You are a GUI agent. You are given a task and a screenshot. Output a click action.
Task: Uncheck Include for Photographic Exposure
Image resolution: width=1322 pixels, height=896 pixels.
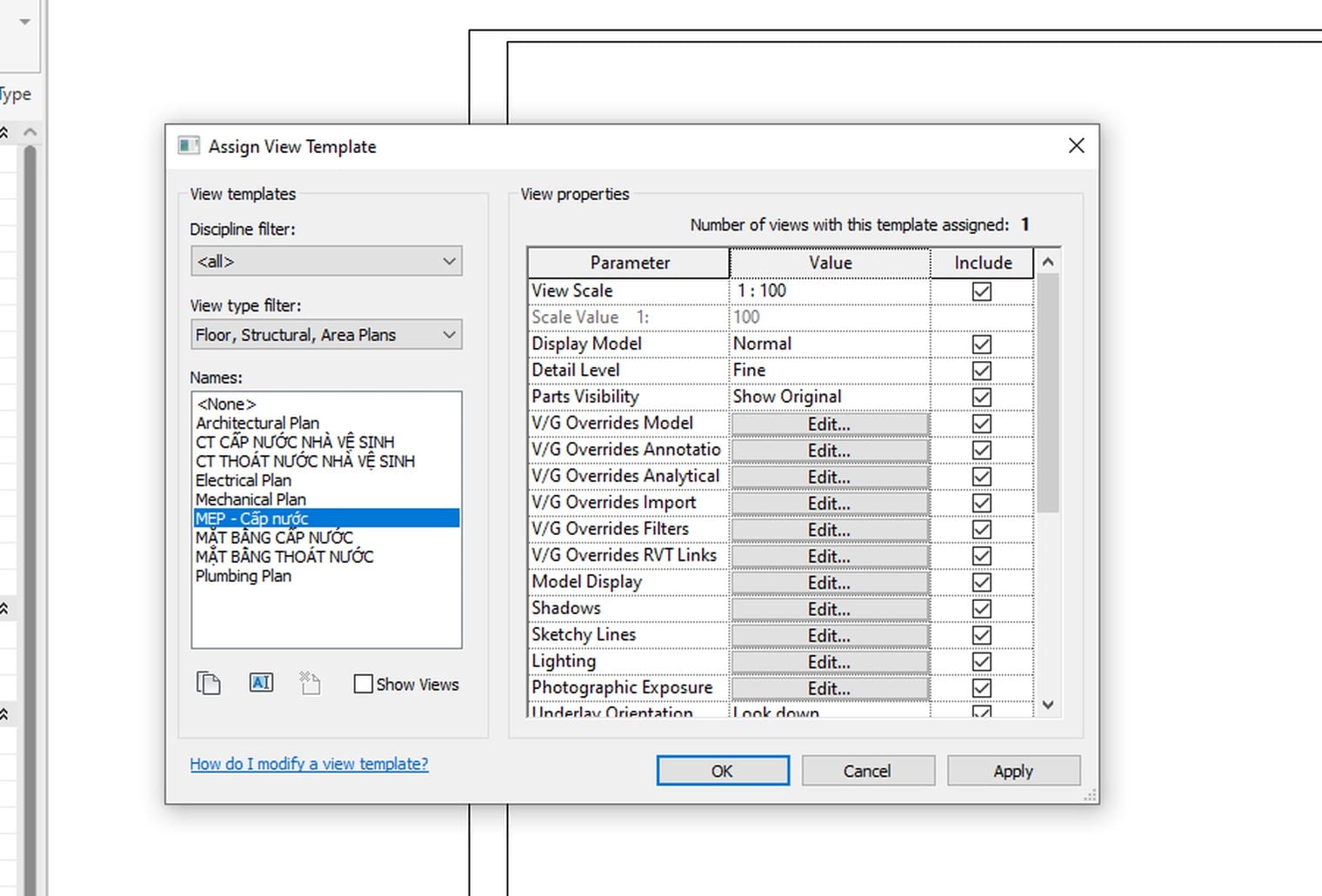click(x=982, y=688)
